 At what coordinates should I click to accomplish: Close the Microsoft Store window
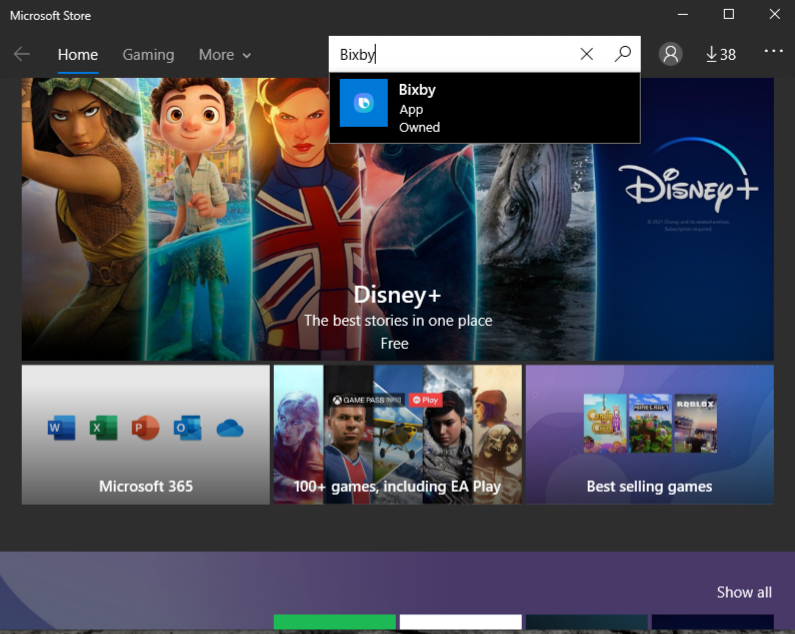click(x=774, y=14)
